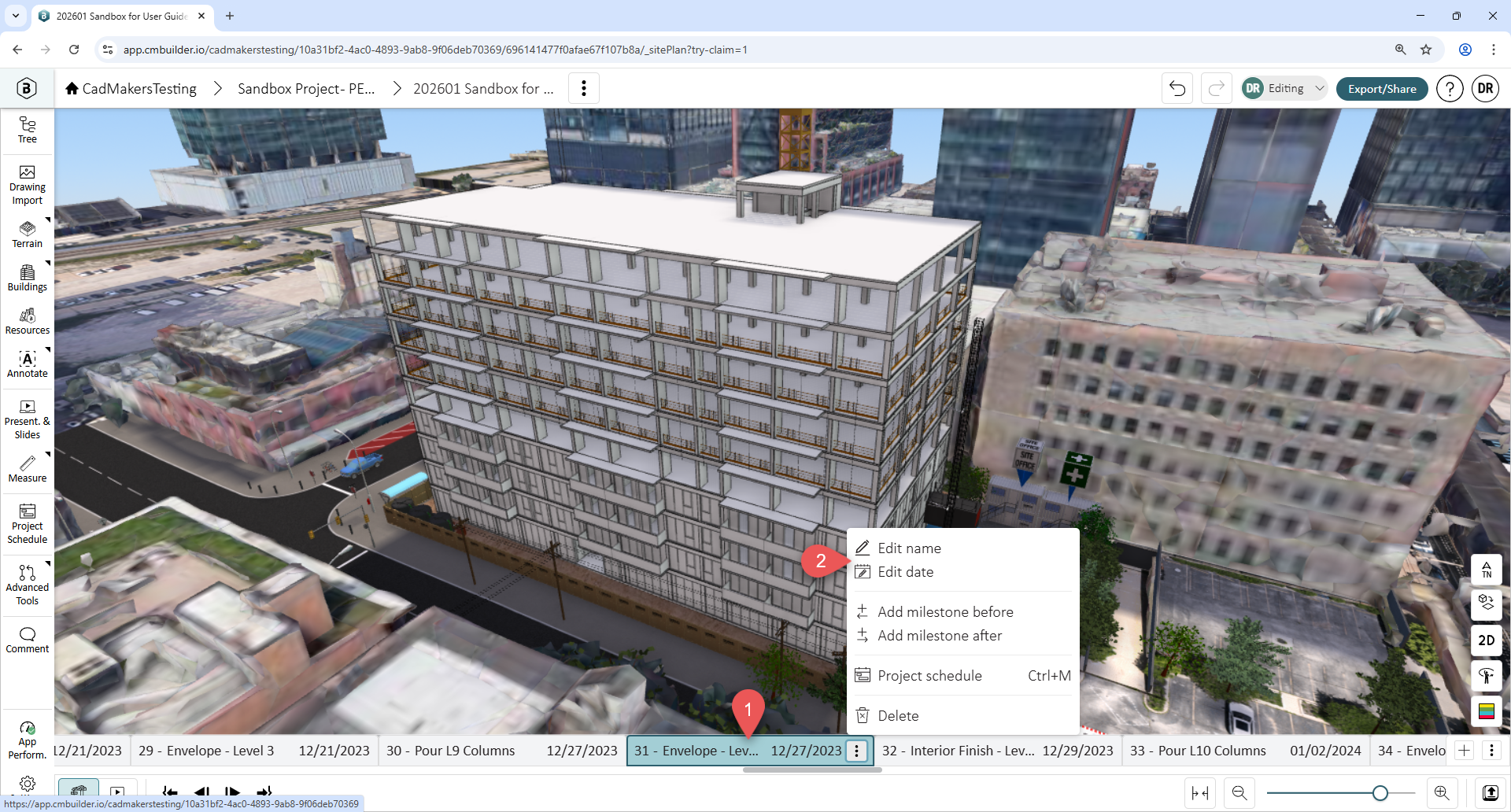Image resolution: width=1511 pixels, height=812 pixels.
Task: Zoom in the timeline
Action: click(1442, 793)
